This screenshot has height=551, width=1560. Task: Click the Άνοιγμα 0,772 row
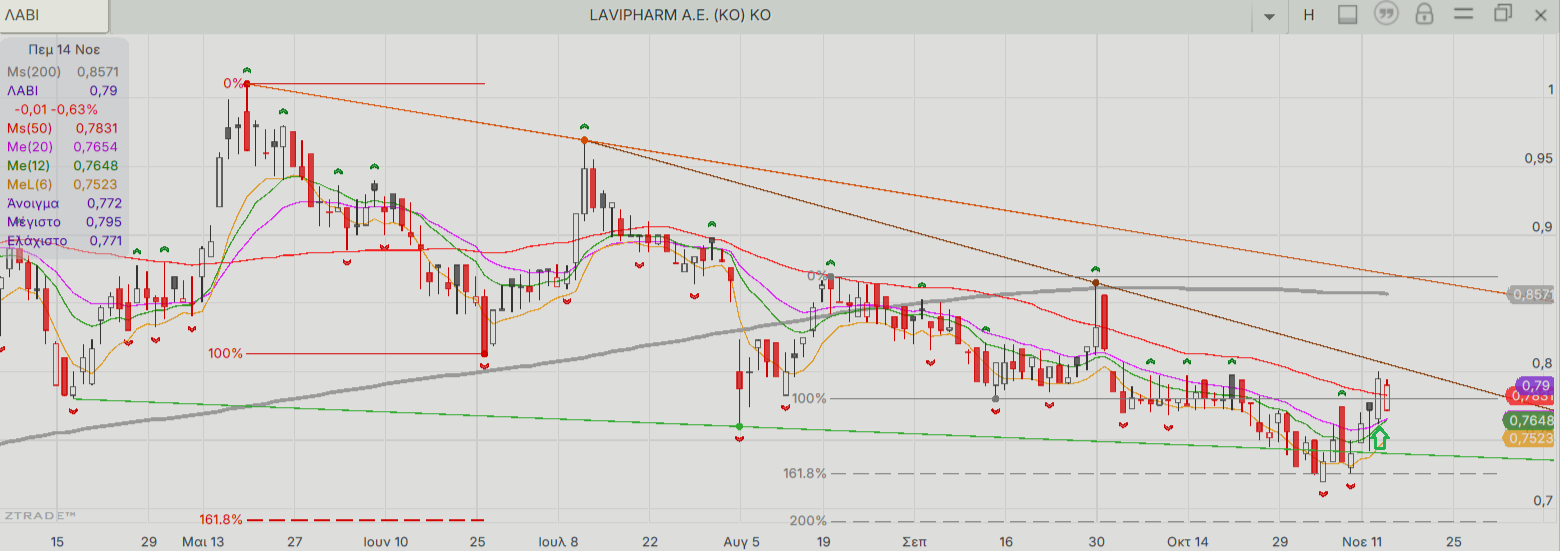(x=64, y=203)
